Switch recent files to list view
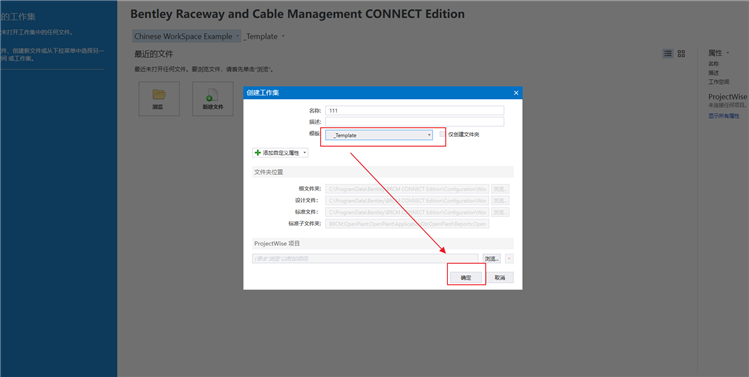The height and width of the screenshot is (377, 749). click(x=668, y=54)
